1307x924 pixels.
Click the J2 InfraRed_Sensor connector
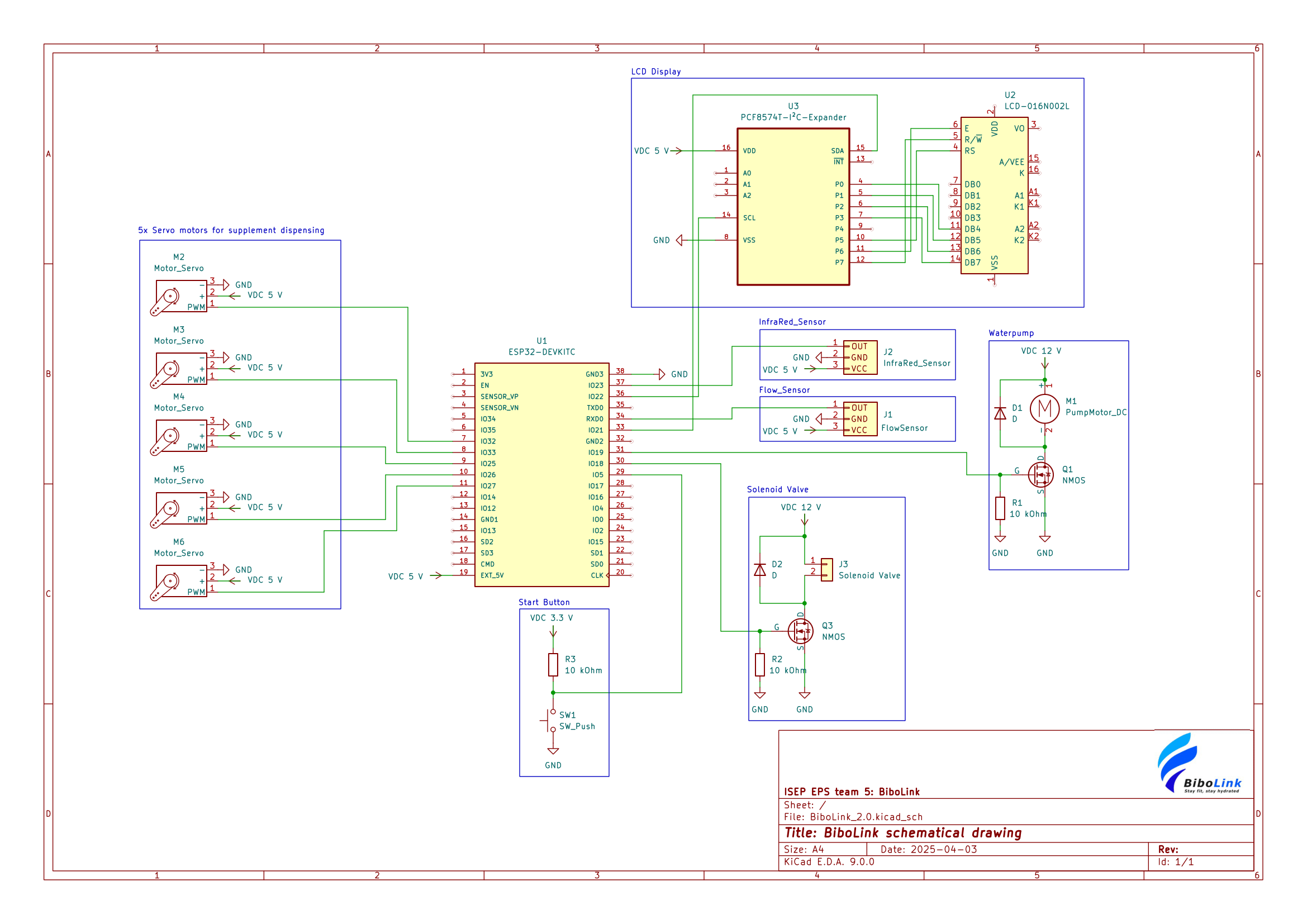(x=859, y=358)
